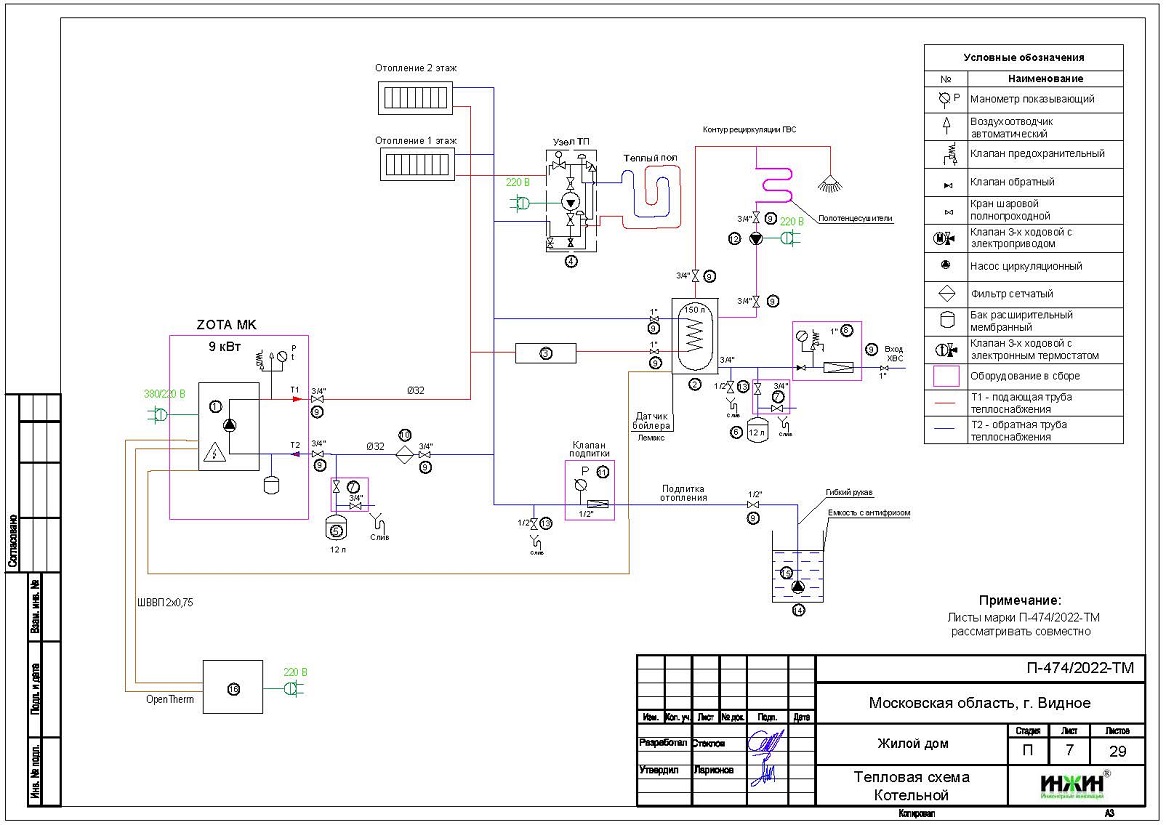Click the red T1 supply line legend sample
Image resolution: width=1166 pixels, height=825 pixels.
tap(946, 403)
